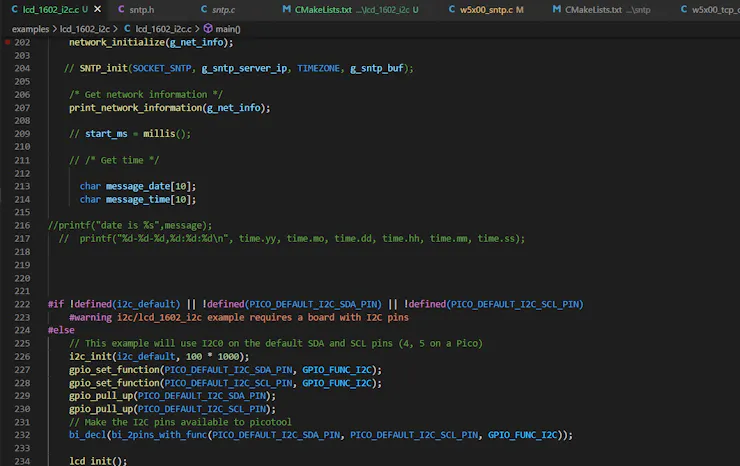The height and width of the screenshot is (466, 740).
Task: Click commented SNTP_init on line 204
Action: click(x=103, y=68)
